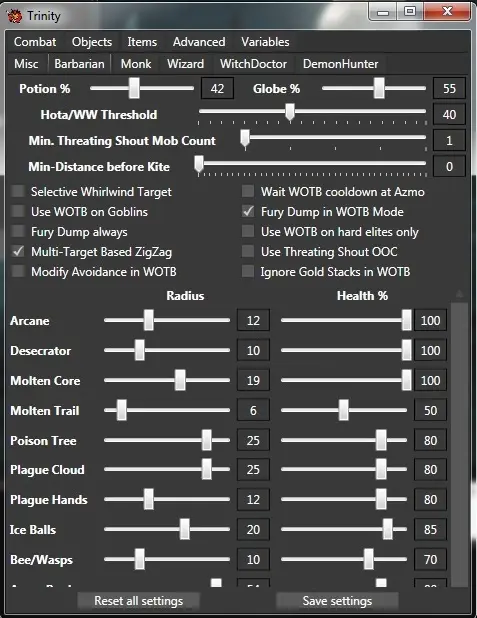
Task: Switch to the Objects tab
Action: (x=92, y=42)
